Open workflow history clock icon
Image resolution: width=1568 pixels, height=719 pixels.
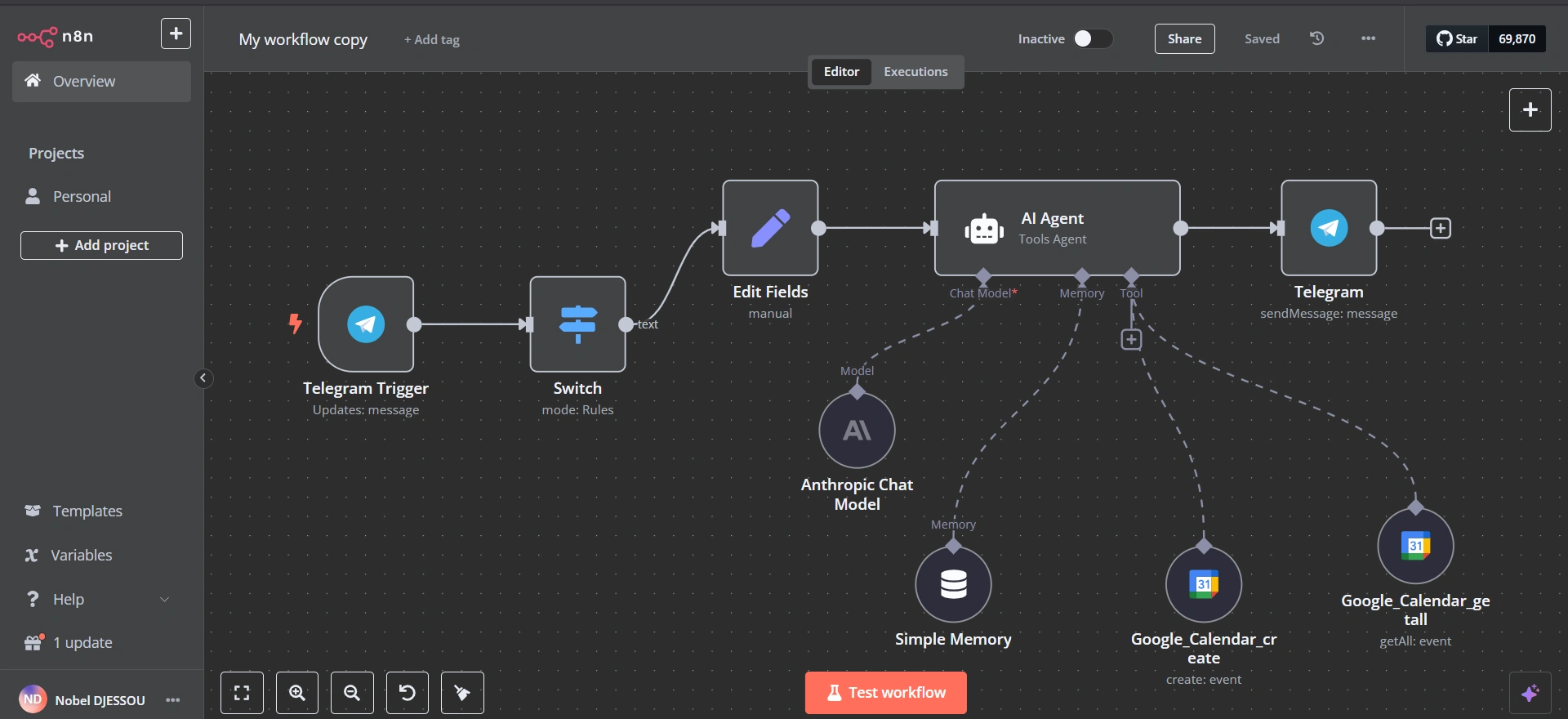[1316, 38]
